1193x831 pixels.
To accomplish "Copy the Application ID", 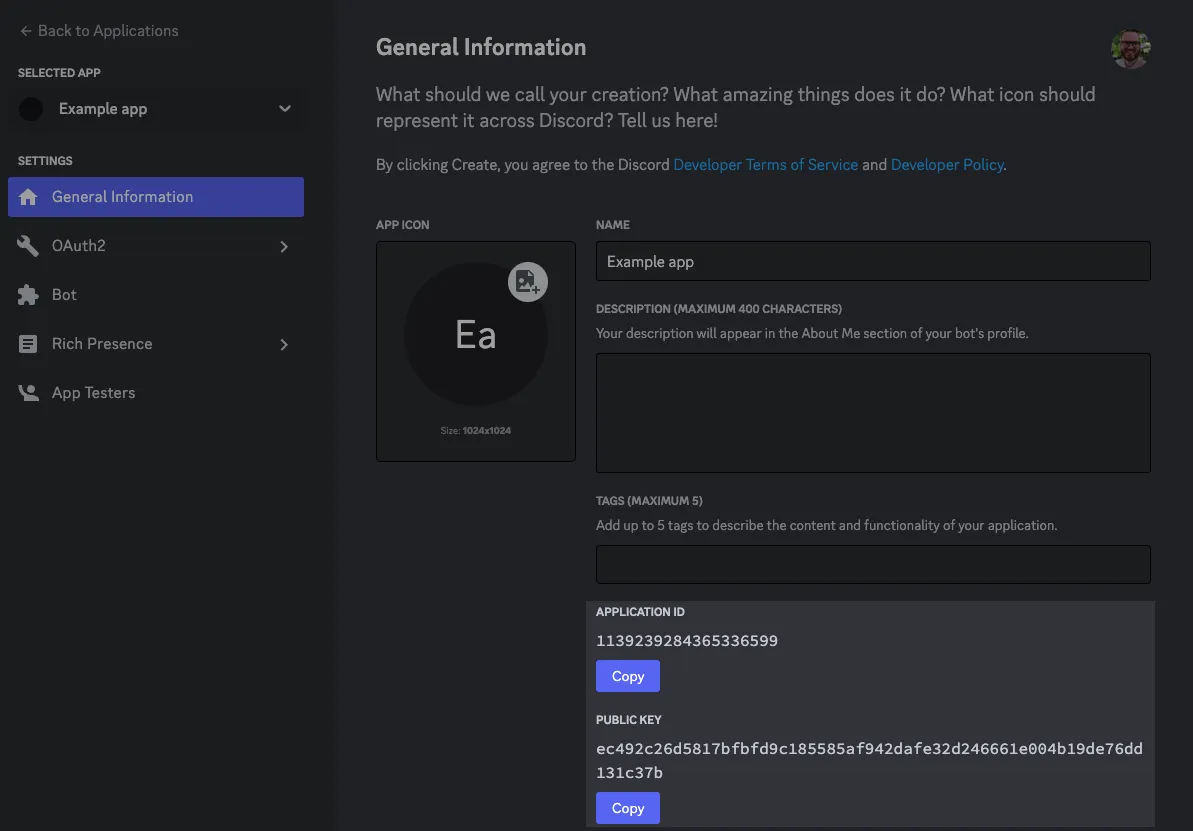I will pos(627,676).
